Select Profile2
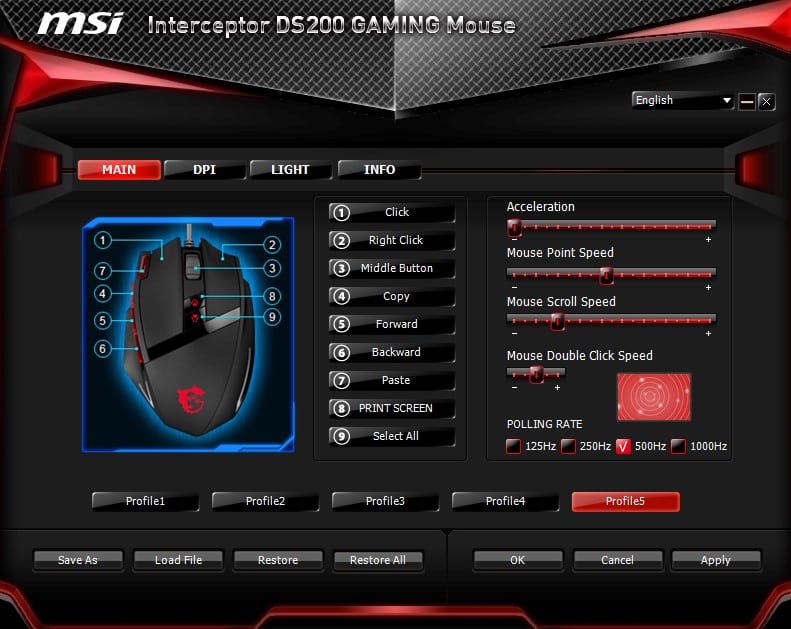Viewport: 791px width, 629px height. tap(265, 501)
